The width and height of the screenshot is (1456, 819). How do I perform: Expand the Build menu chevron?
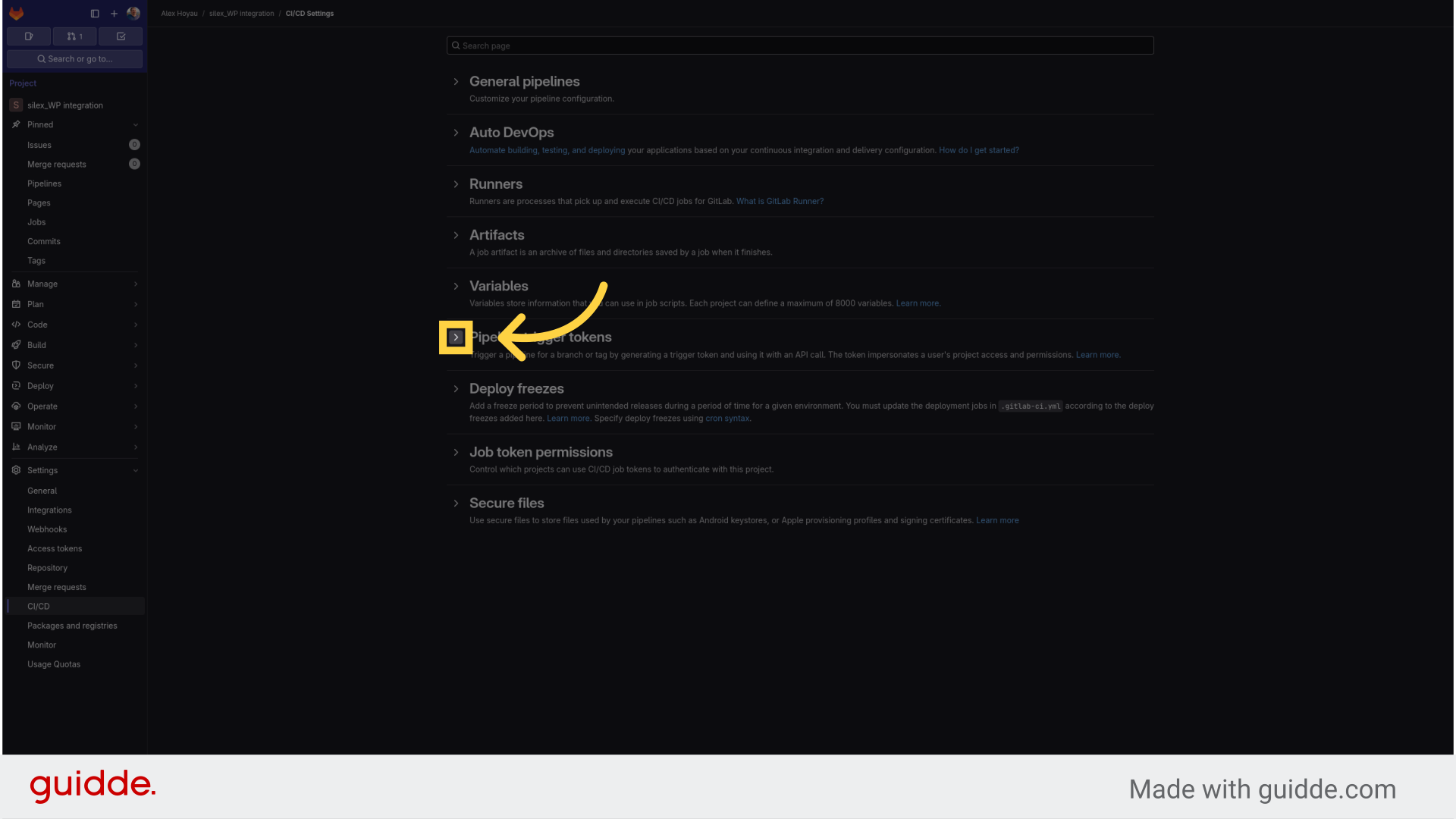click(136, 346)
